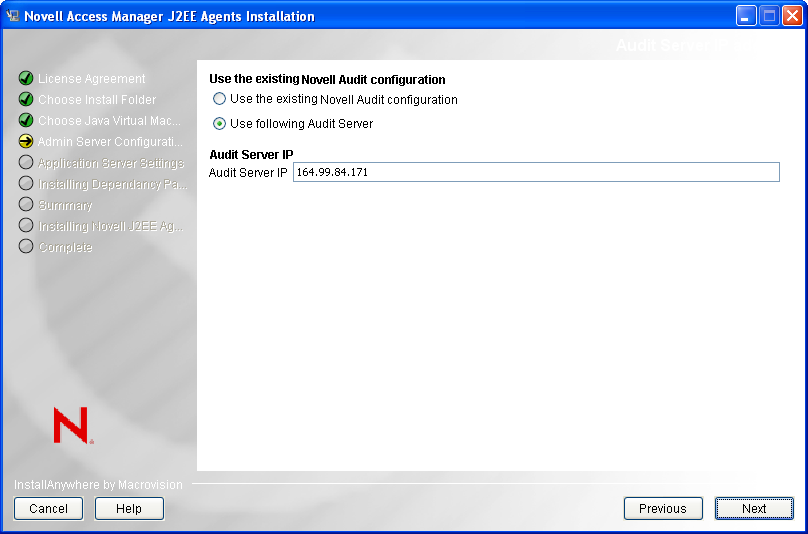
Task: Select 'Use following Audit Server' radio button
Action: click(x=220, y=124)
